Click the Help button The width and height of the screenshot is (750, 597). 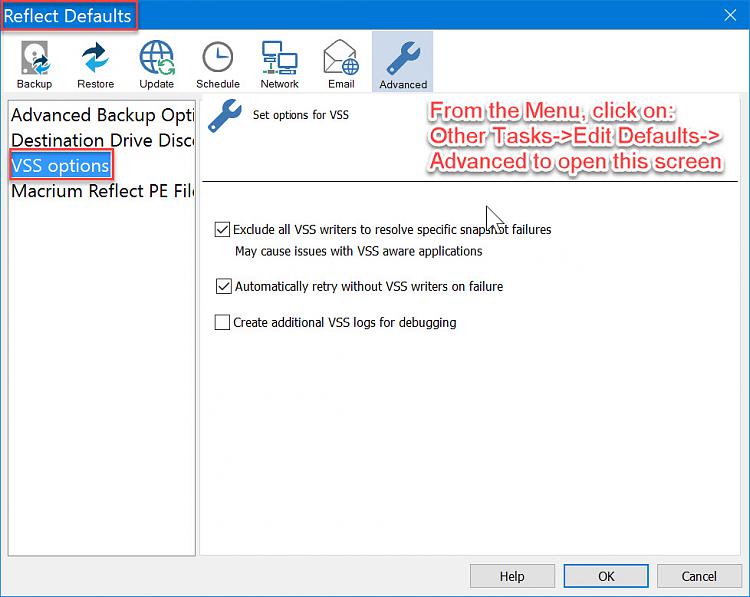(x=512, y=576)
